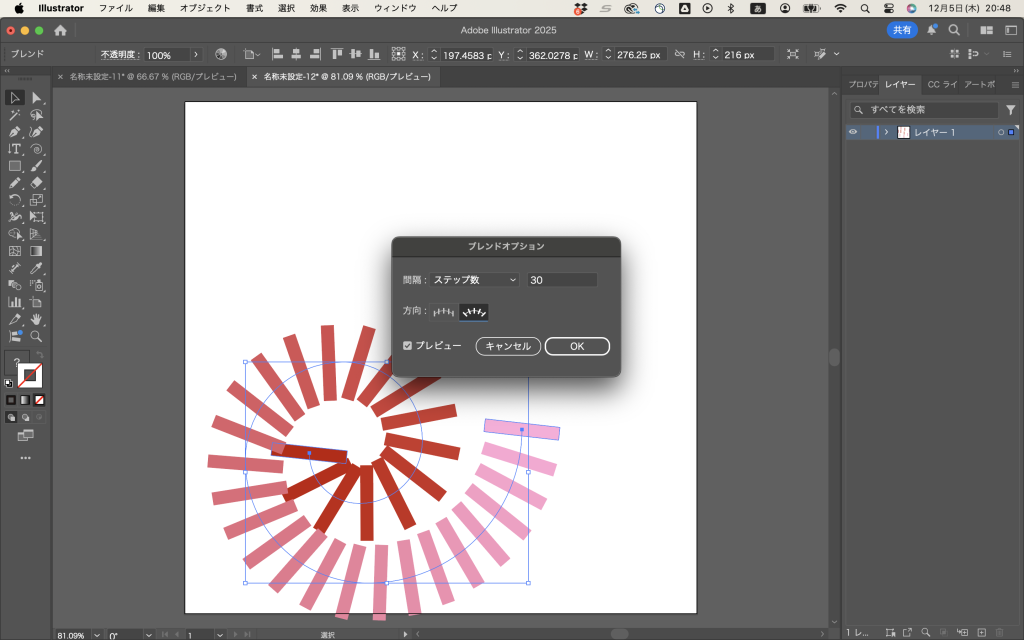
Task: Select the Zoom tool in toolbar
Action: (37, 336)
